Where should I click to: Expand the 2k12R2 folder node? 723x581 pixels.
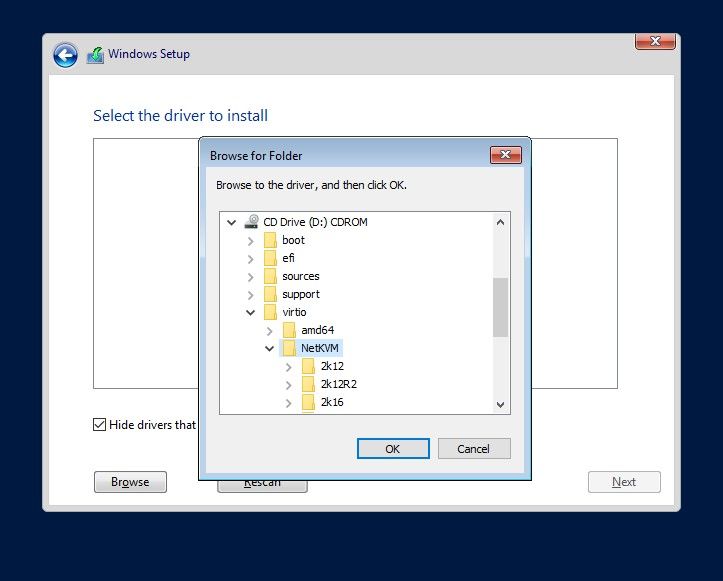tap(288, 385)
